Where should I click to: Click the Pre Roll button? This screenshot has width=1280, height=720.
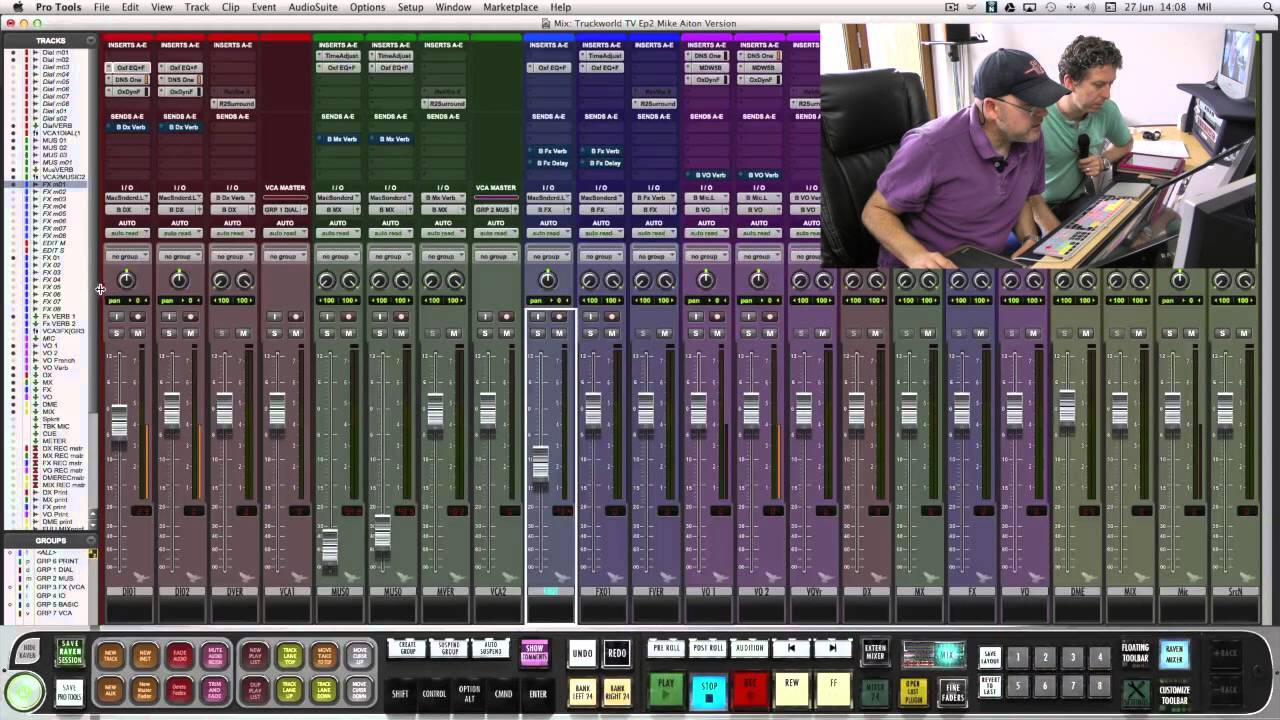(666, 648)
